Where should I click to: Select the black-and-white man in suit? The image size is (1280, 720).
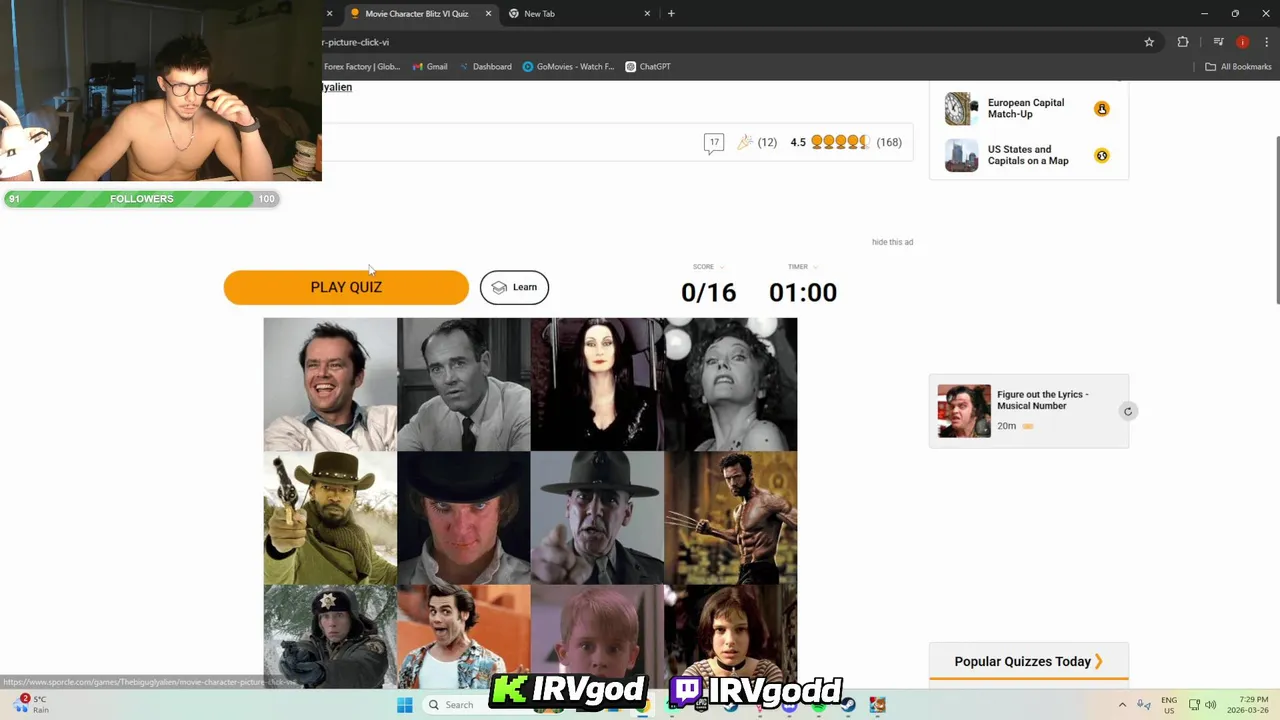(464, 384)
